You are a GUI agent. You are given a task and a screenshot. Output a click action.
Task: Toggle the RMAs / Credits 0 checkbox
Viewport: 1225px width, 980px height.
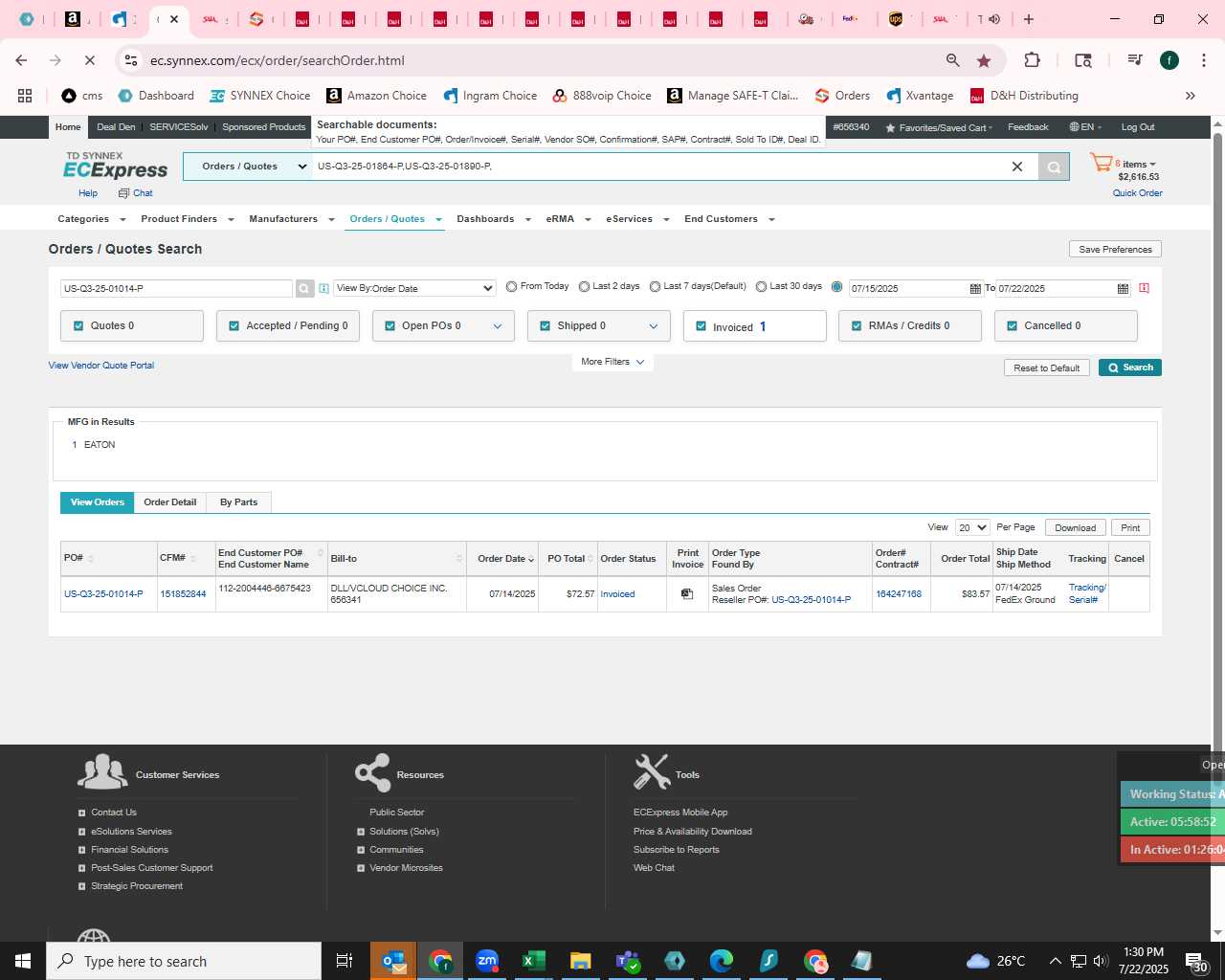(857, 326)
